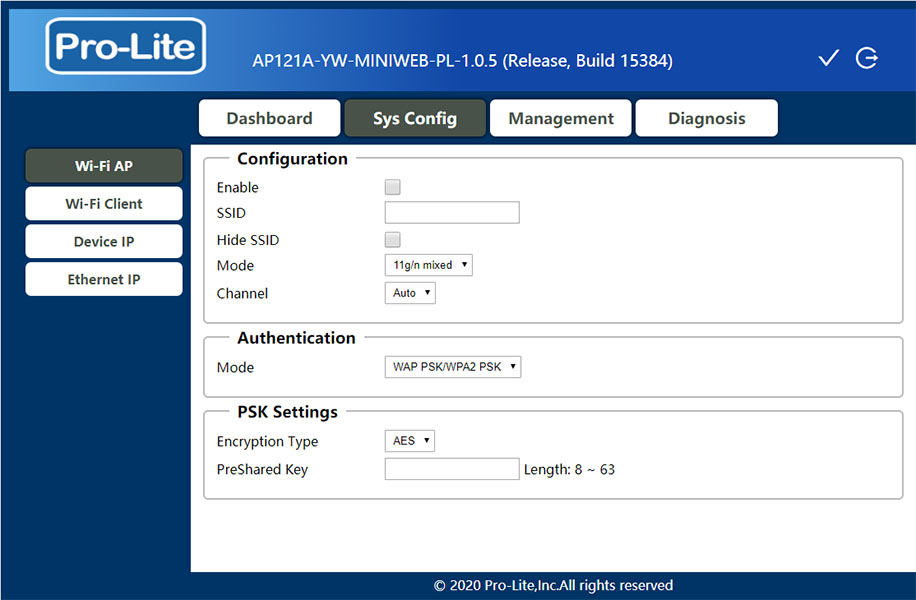Click the firmware version text in header
The height and width of the screenshot is (600, 916).
(x=462, y=61)
